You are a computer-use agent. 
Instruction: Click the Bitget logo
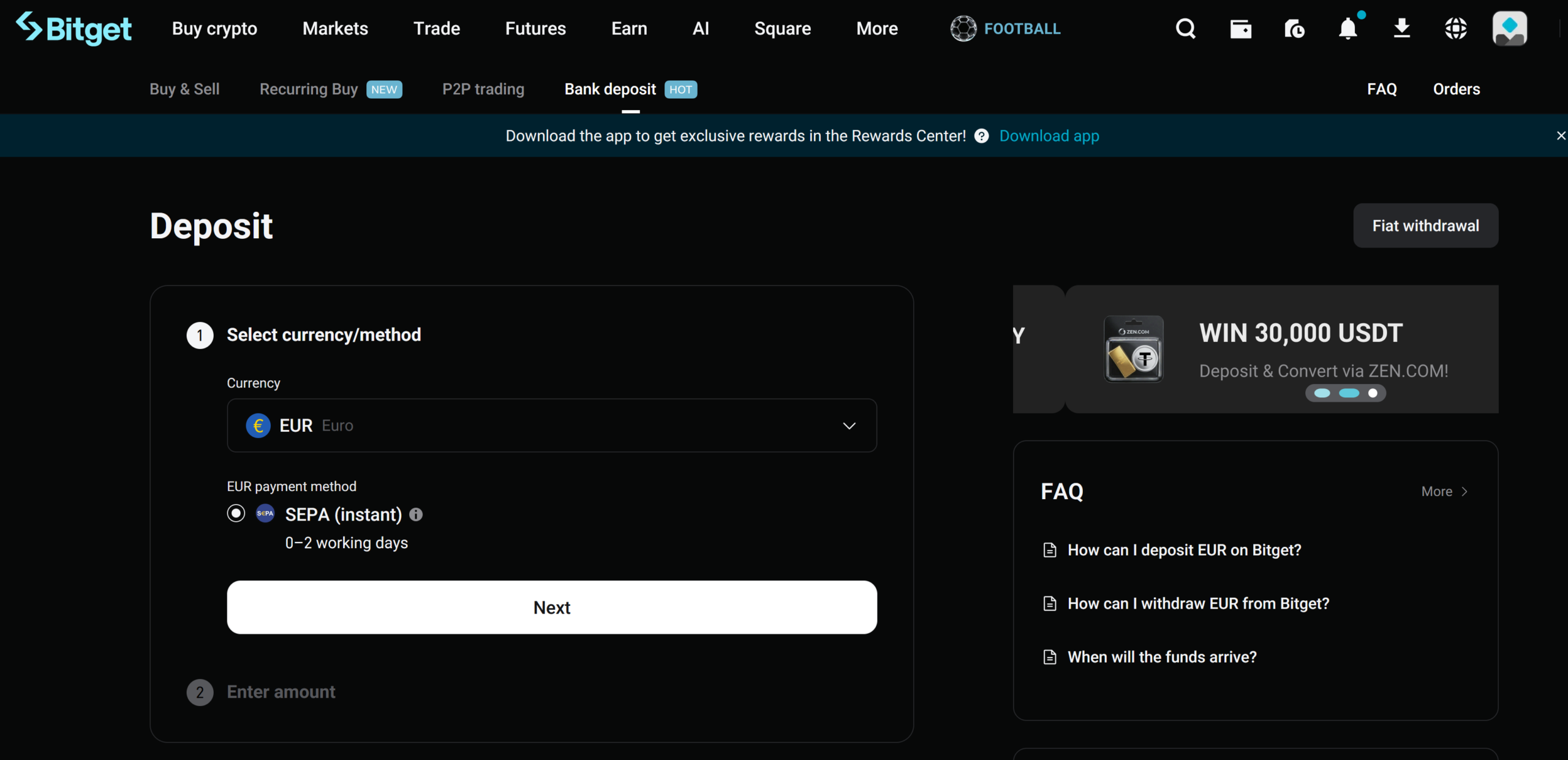click(x=73, y=29)
